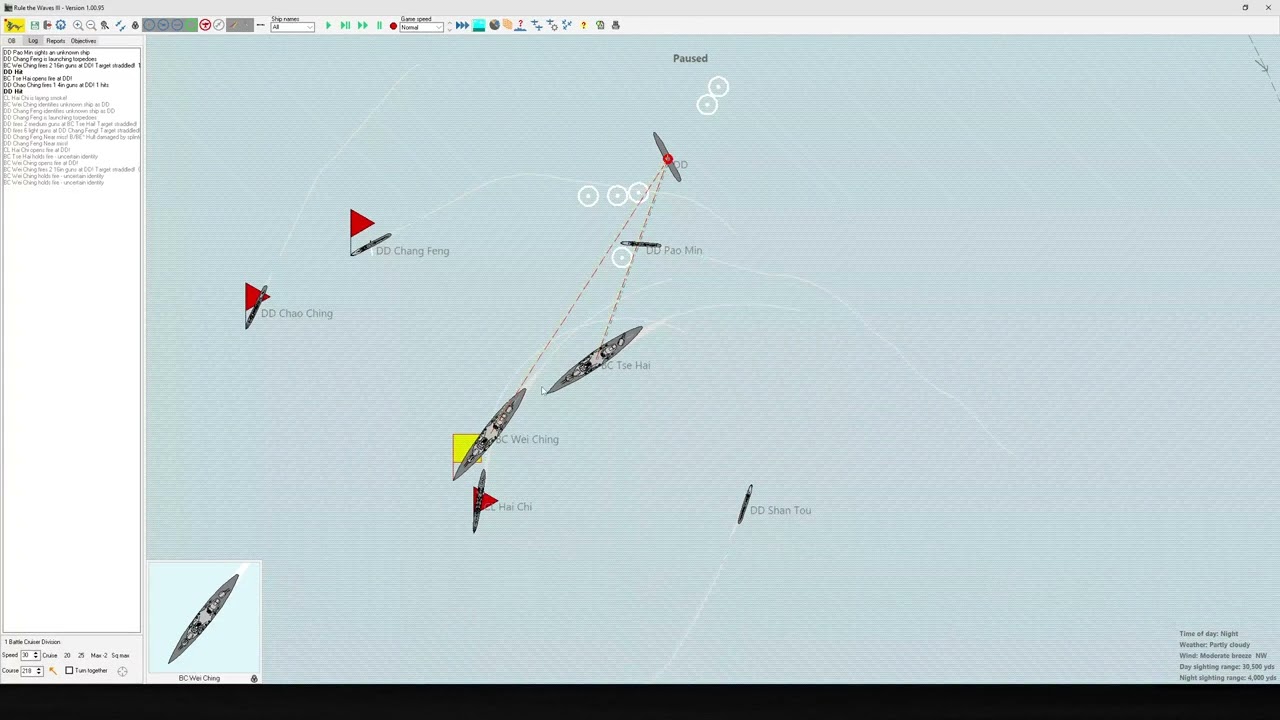1280x720 pixels.
Task: Click the Sq max speed button
Action: [x=120, y=655]
